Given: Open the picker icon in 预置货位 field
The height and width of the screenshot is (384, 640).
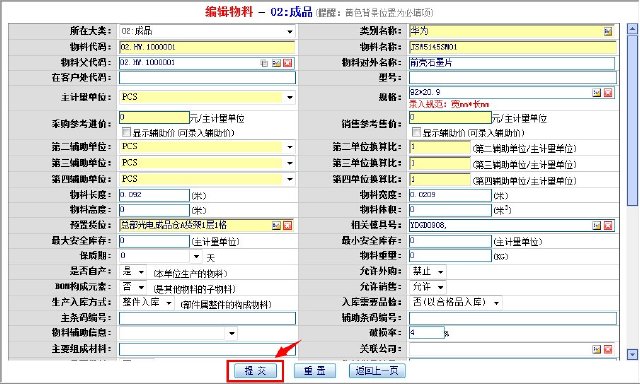Looking at the screenshot, I should click(276, 225).
